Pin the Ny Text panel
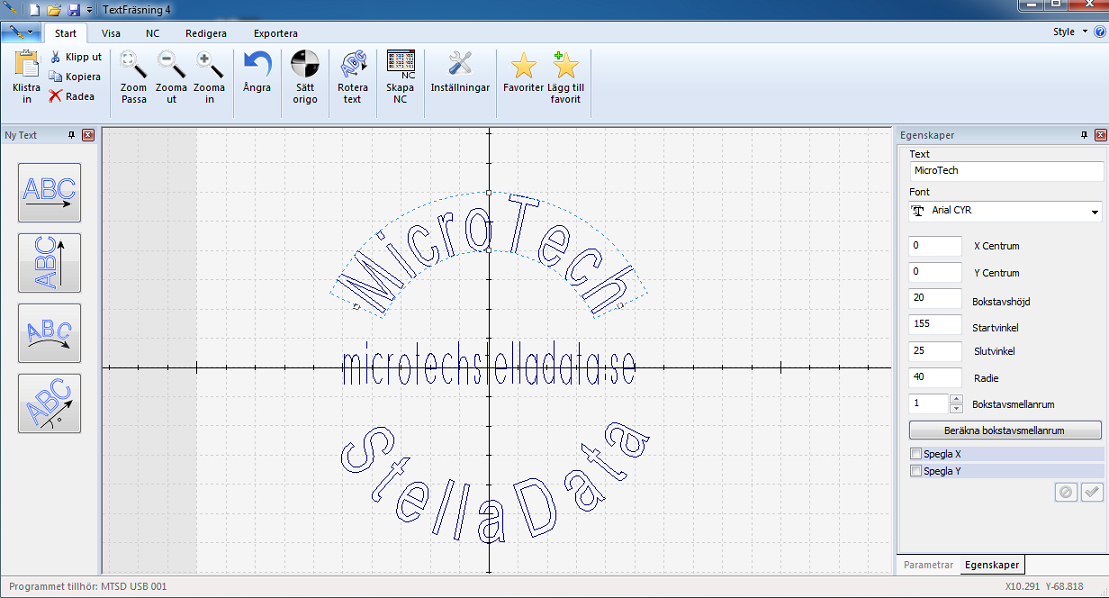Screen dimensions: 1109x598 click(x=71, y=135)
